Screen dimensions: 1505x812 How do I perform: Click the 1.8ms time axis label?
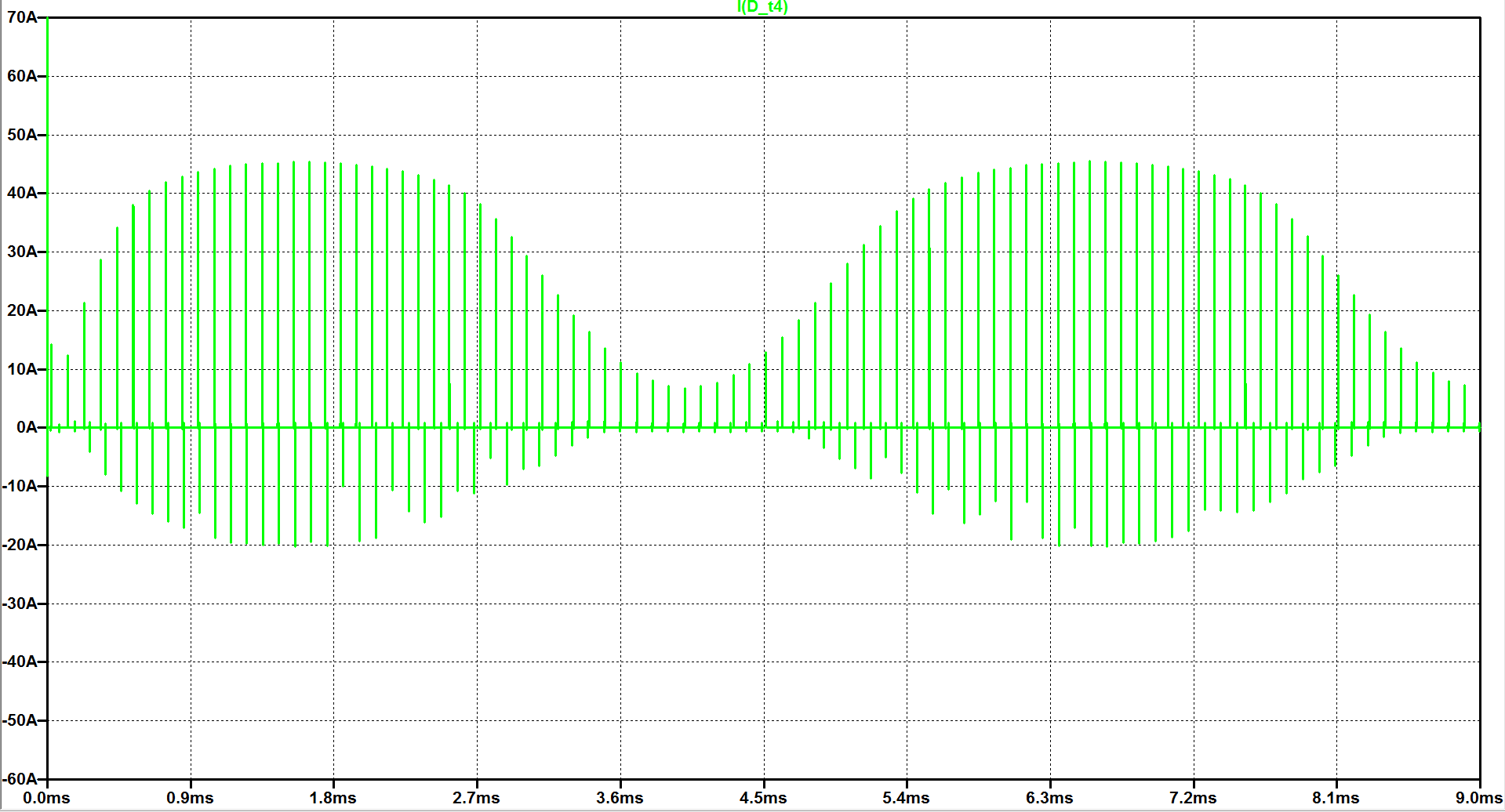pos(333,798)
